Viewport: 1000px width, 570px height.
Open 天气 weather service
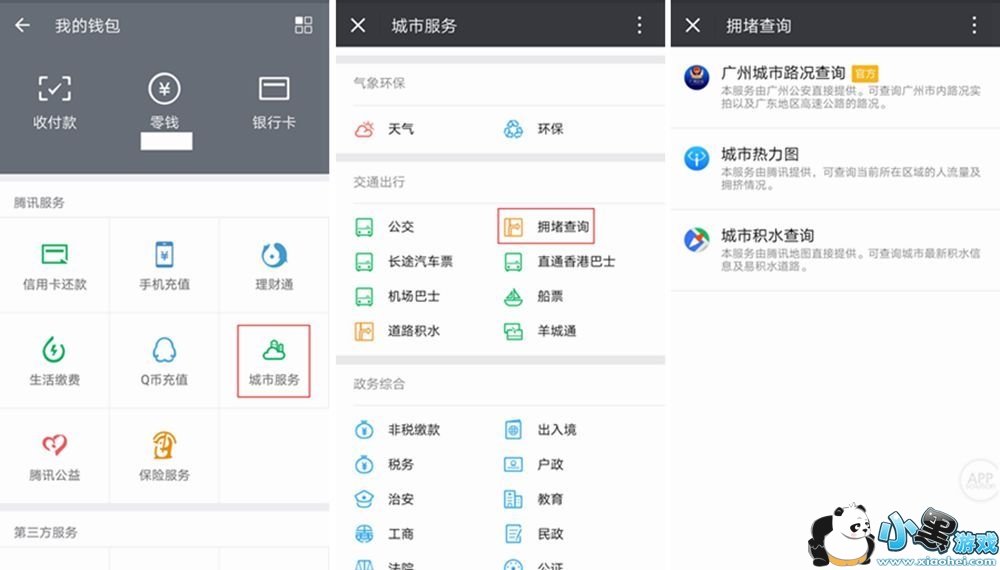click(x=385, y=129)
